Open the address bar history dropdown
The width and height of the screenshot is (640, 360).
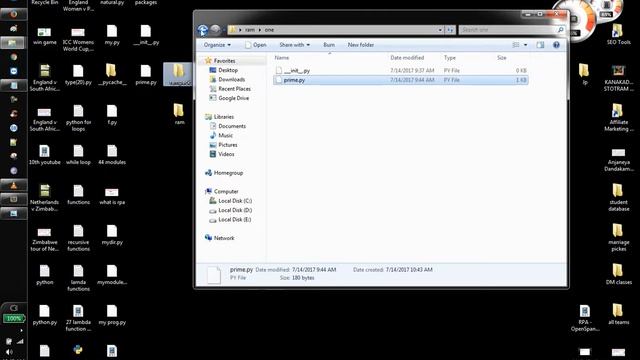(x=440, y=30)
